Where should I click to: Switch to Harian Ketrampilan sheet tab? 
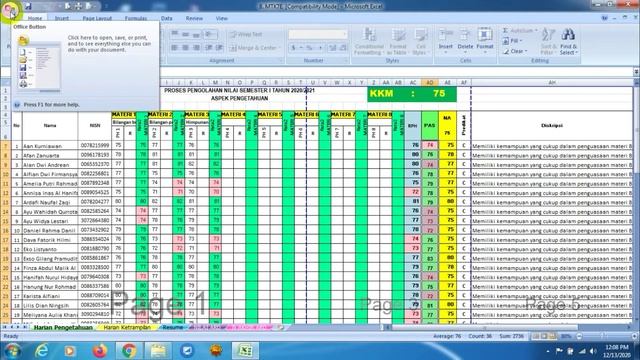(127, 327)
